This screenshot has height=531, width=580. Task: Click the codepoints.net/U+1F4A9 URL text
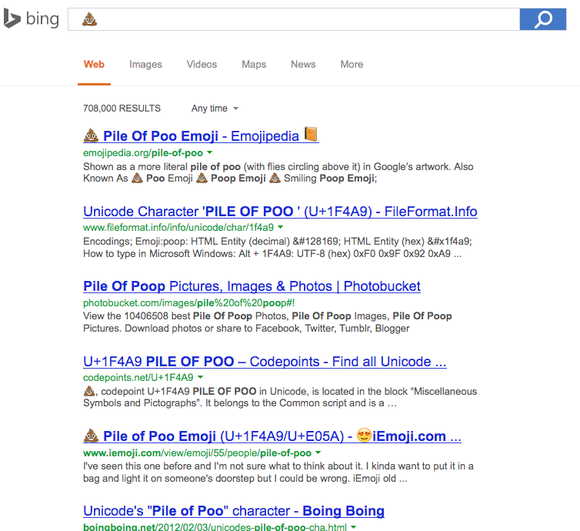138,378
